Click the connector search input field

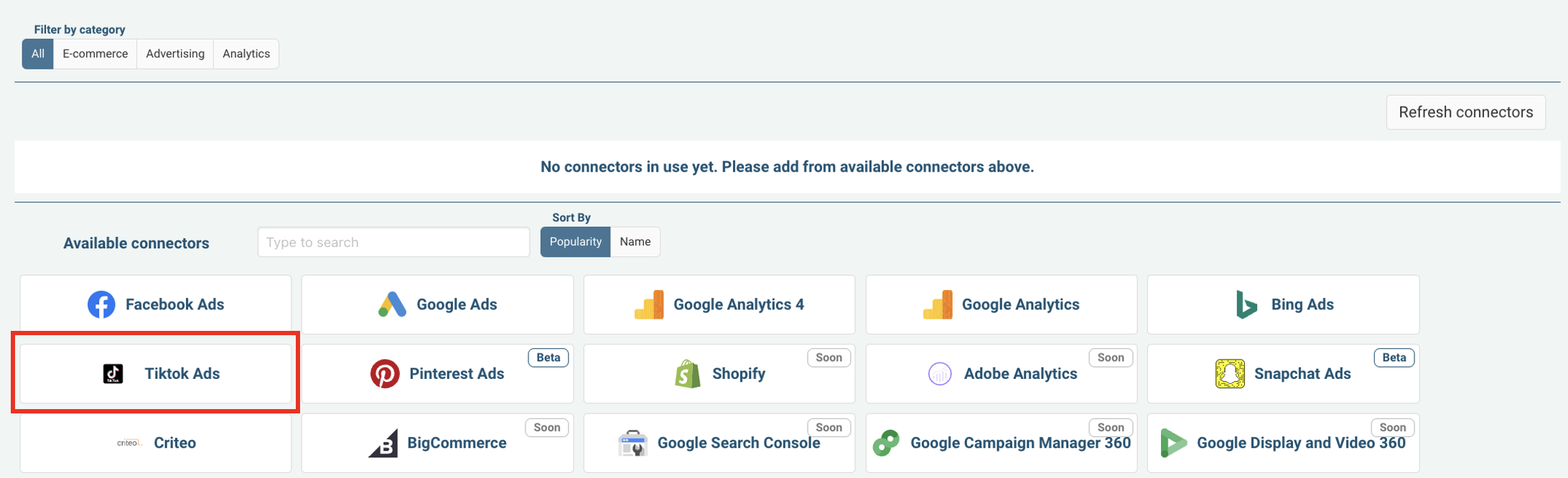tap(393, 242)
